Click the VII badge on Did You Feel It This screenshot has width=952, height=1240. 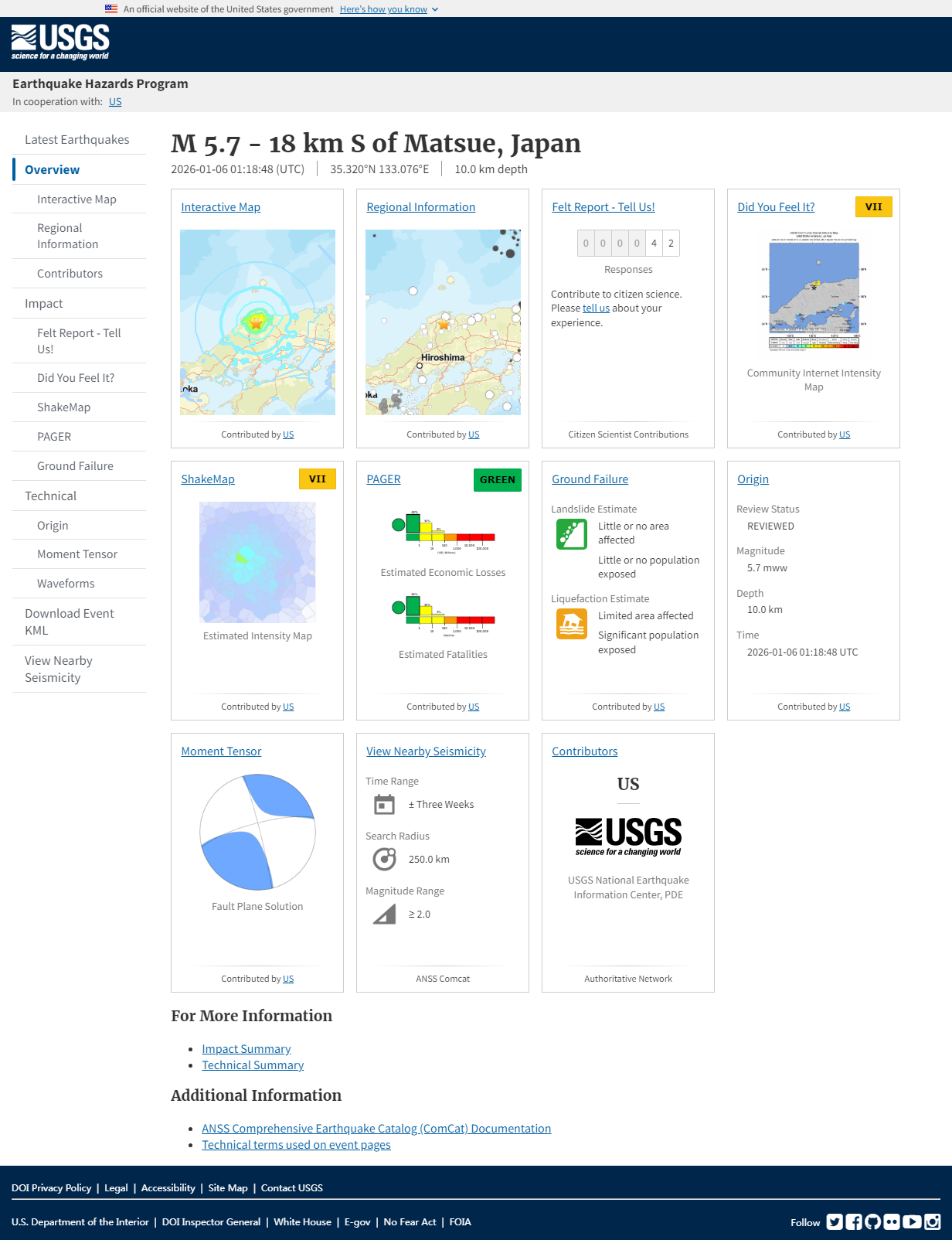coord(874,207)
